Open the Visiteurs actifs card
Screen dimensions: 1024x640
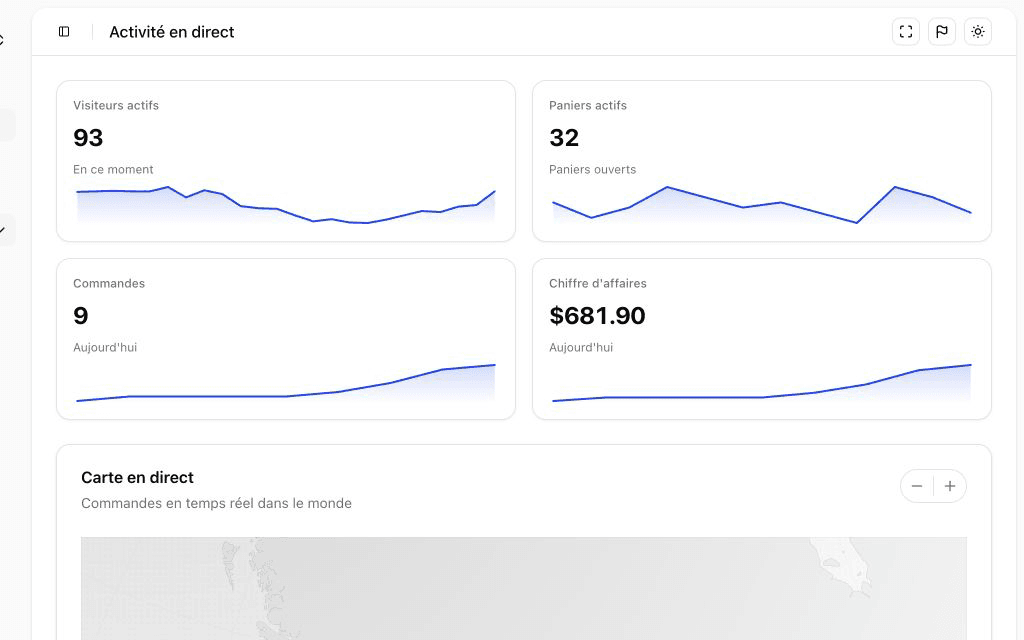pos(286,161)
